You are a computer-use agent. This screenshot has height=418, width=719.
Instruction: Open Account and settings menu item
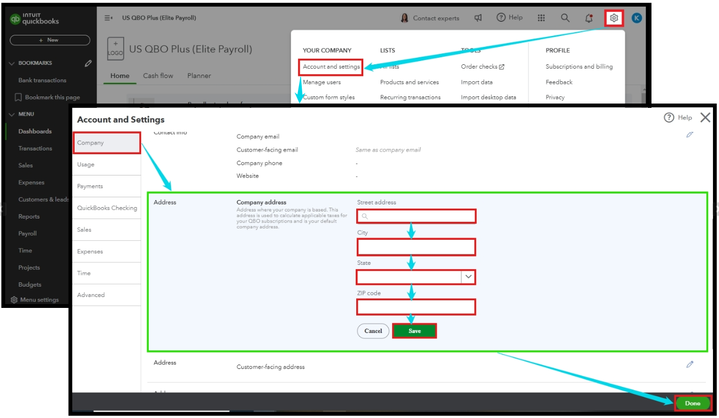tap(331, 67)
